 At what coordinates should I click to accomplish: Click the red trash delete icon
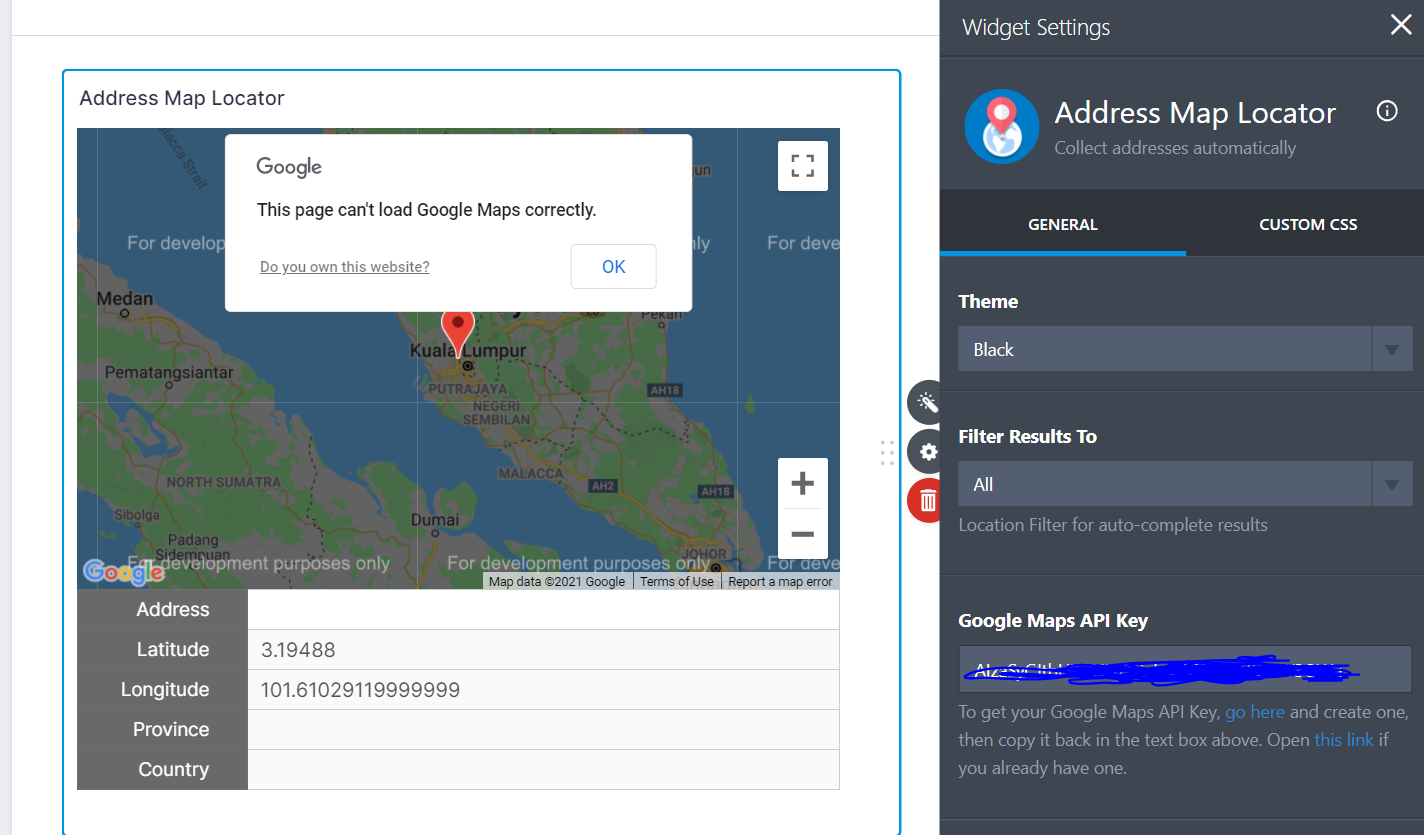pos(925,500)
